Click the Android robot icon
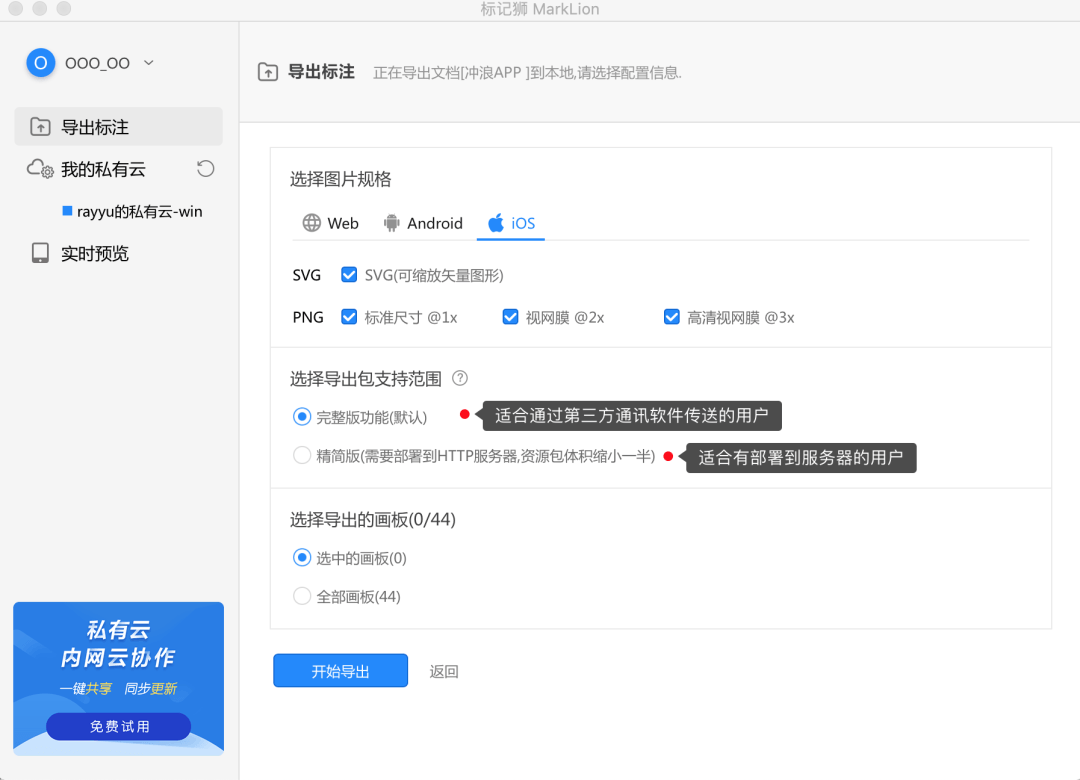This screenshot has height=780, width=1080. (391, 223)
